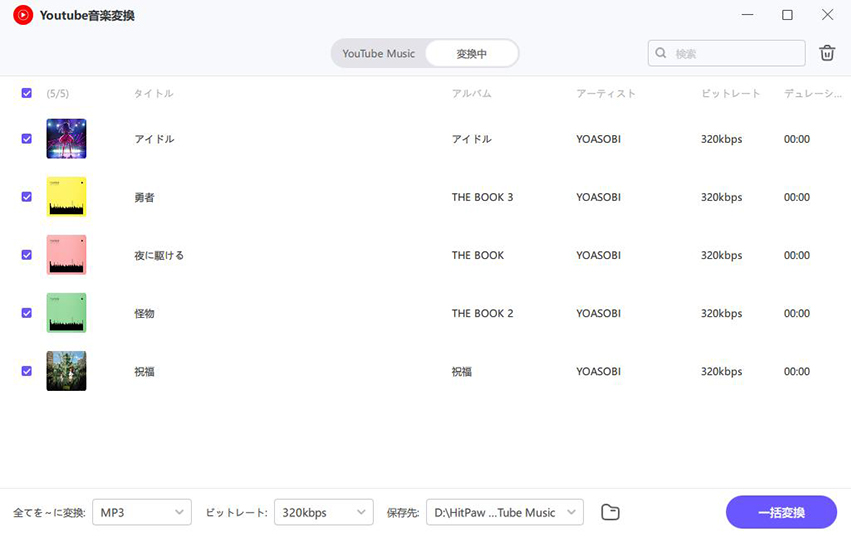Click the ビットレート column header
This screenshot has width=851, height=536.
(x=731, y=93)
